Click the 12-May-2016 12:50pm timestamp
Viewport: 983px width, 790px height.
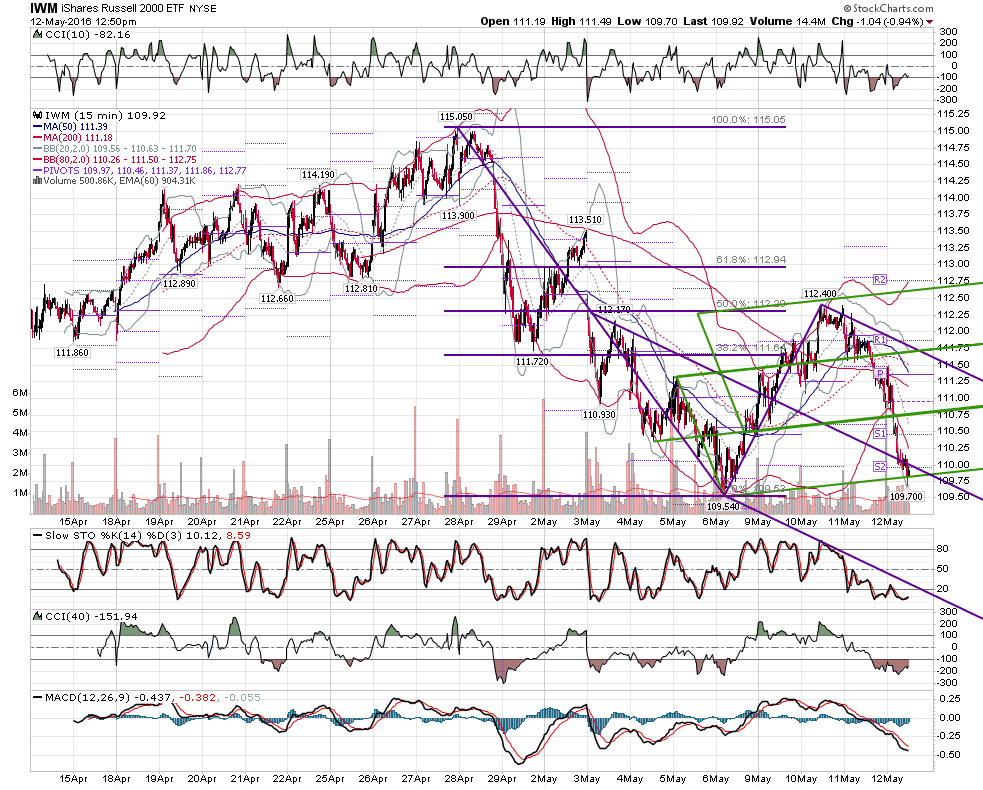83,21
